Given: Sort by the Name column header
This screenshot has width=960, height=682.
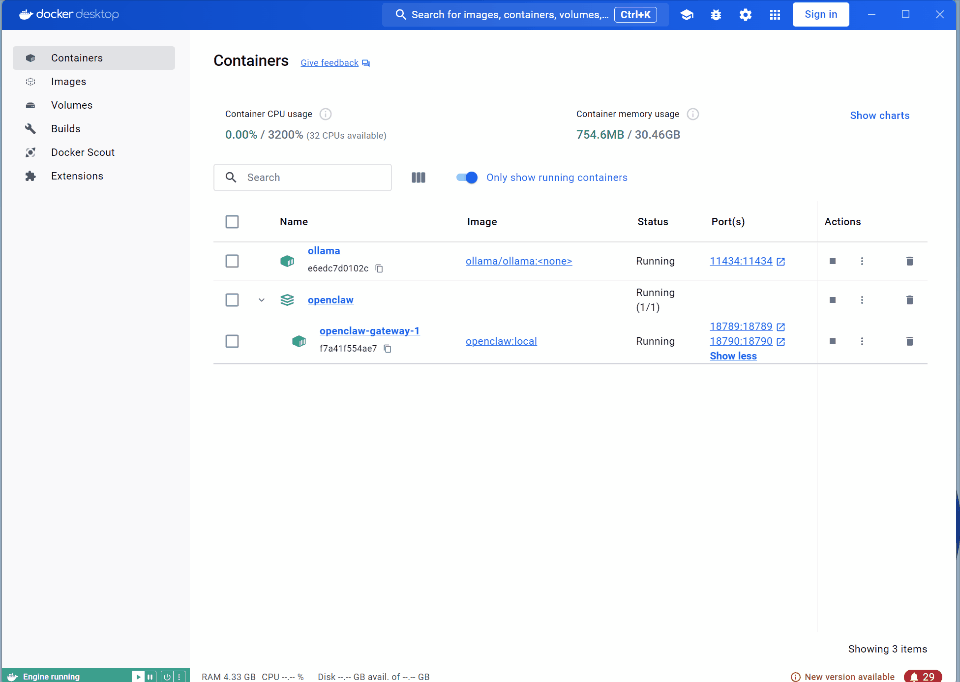Looking at the screenshot, I should (294, 222).
